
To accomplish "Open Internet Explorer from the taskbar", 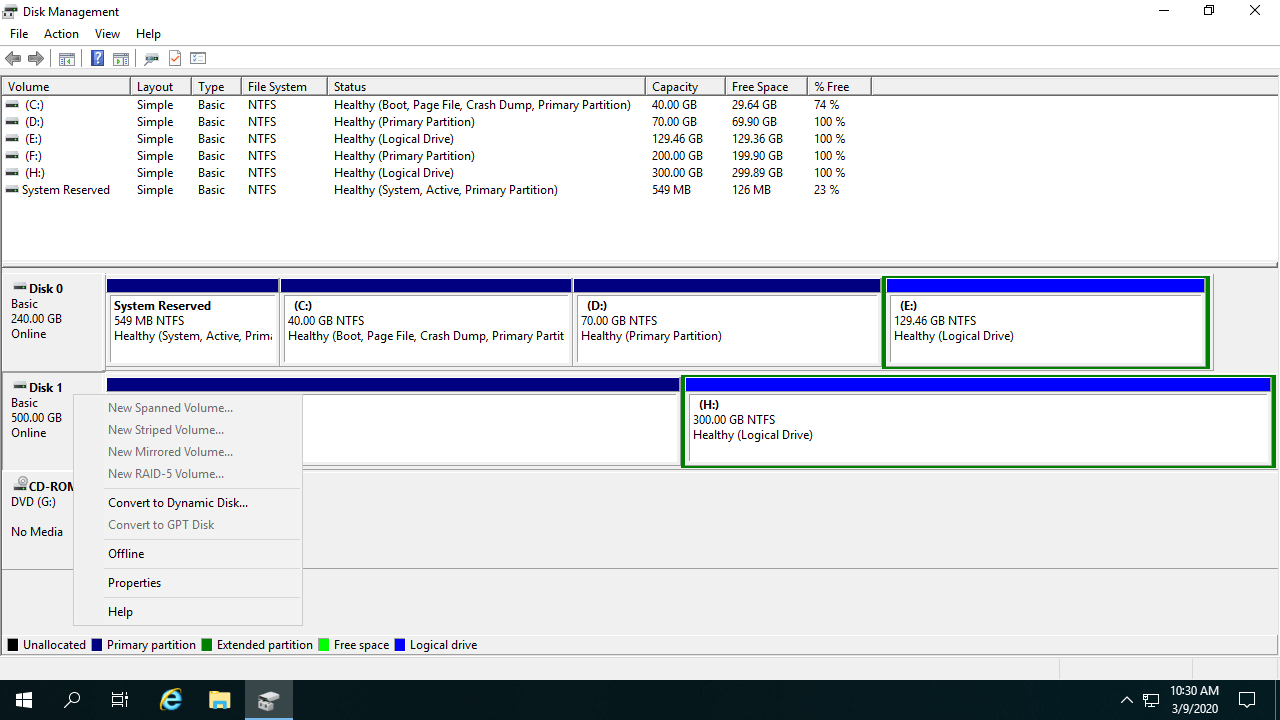I will pyautogui.click(x=171, y=700).
